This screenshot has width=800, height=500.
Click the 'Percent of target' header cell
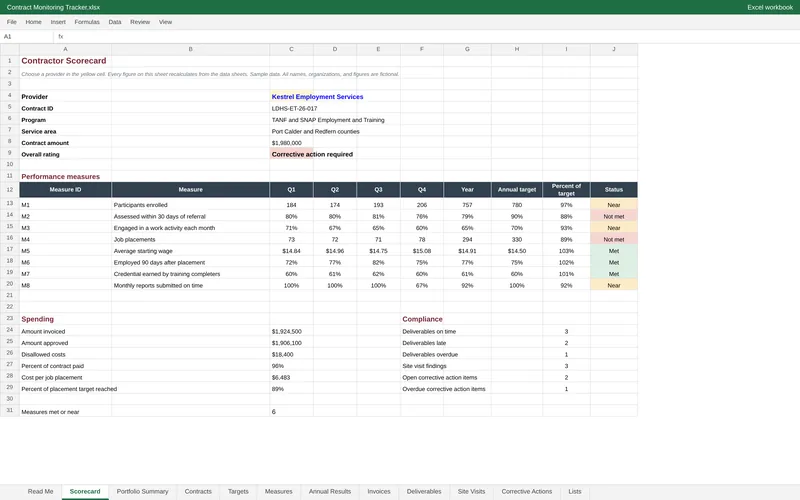tap(566, 190)
